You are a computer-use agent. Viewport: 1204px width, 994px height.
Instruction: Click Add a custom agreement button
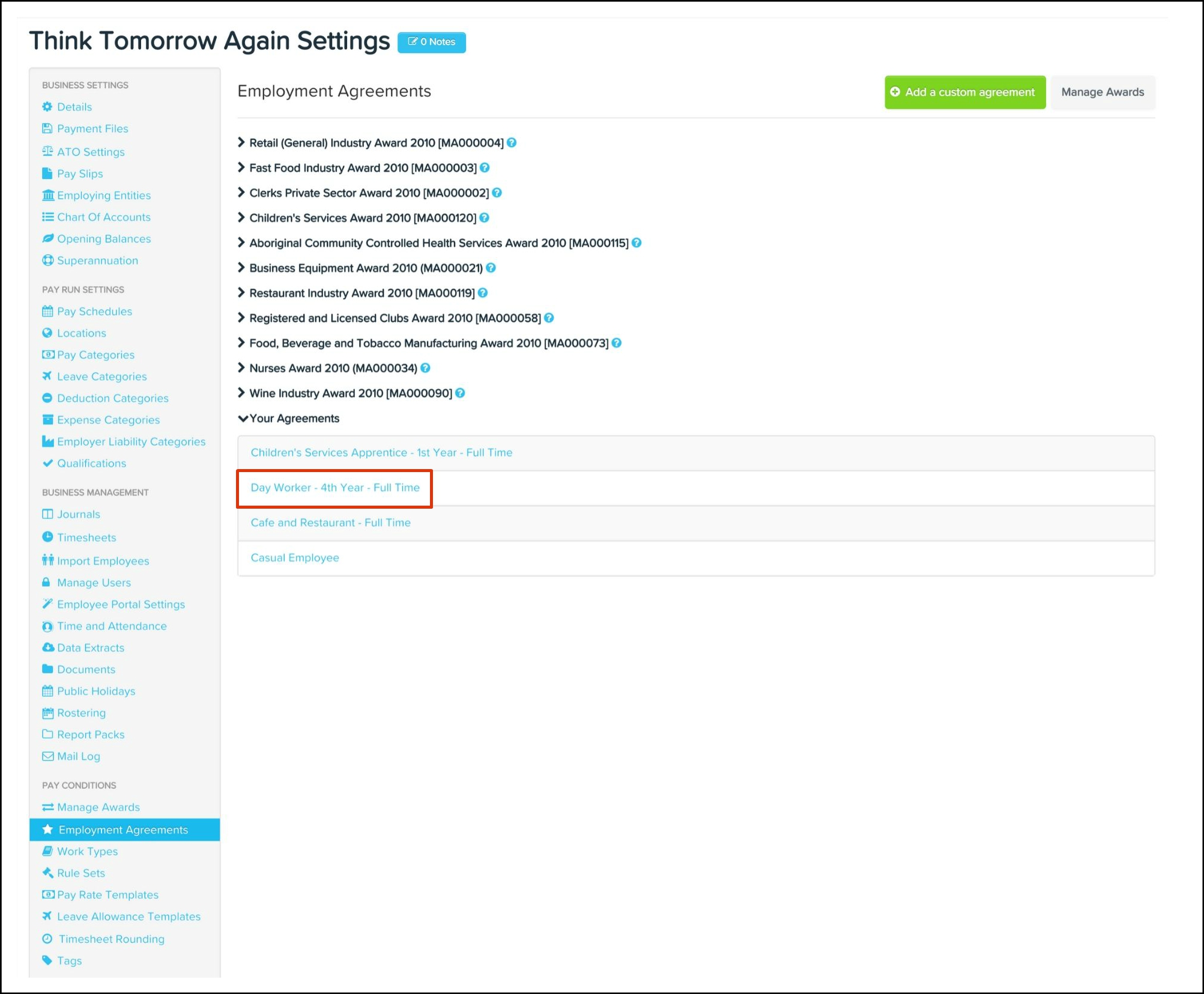point(964,92)
